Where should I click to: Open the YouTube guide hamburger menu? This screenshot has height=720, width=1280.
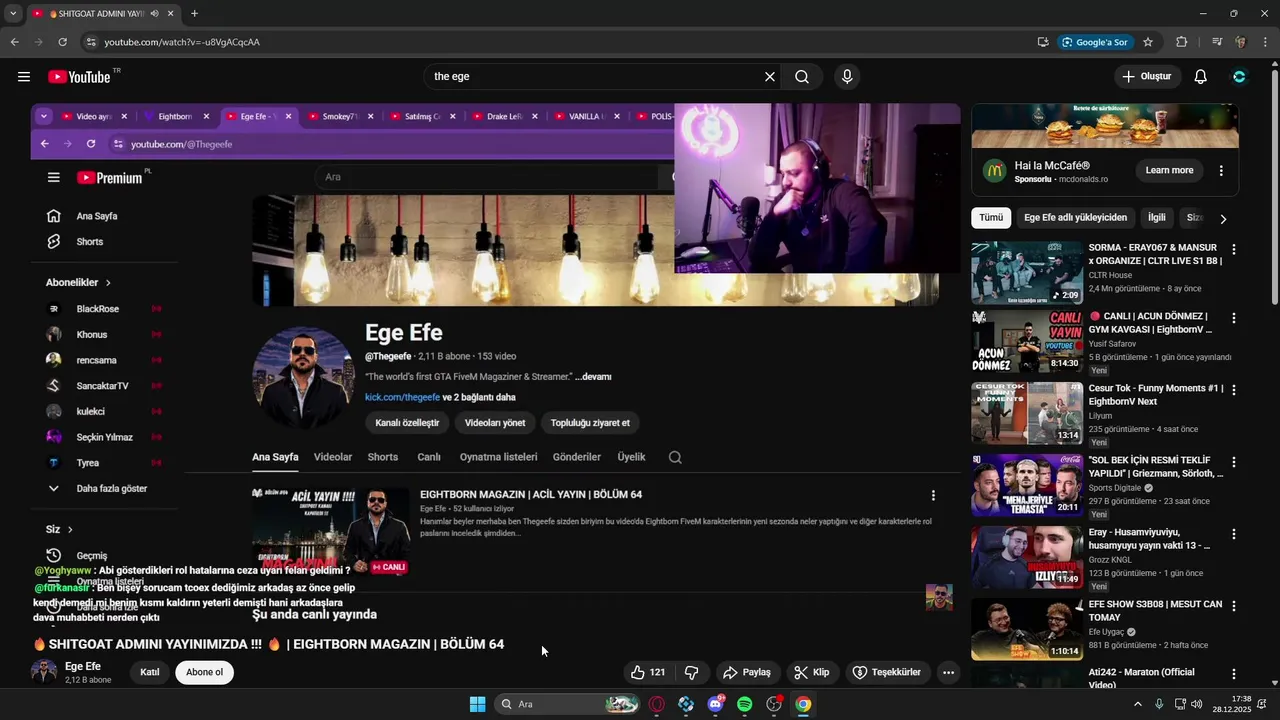(24, 77)
